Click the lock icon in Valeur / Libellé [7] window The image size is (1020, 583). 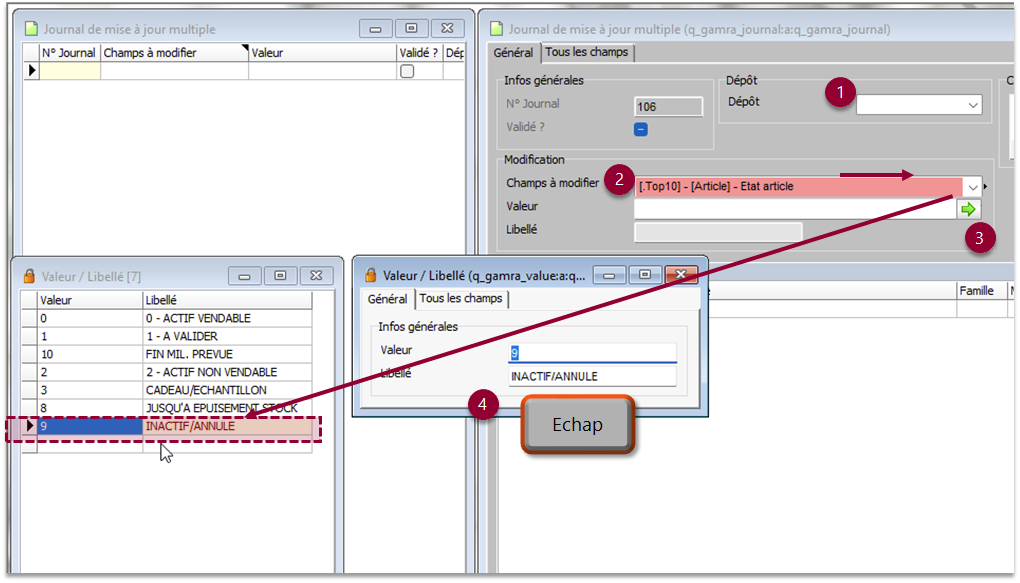30,275
